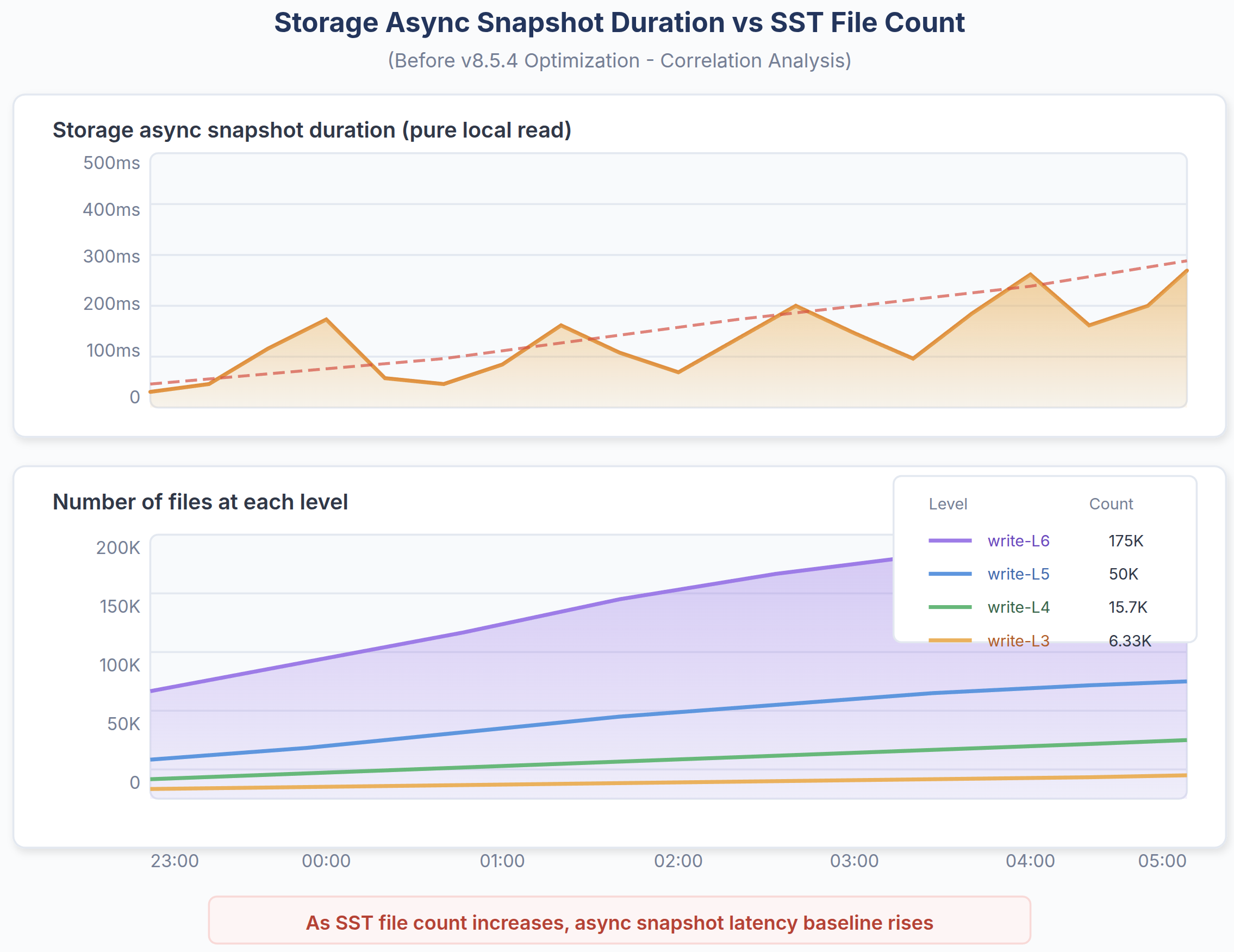Image resolution: width=1234 pixels, height=952 pixels.
Task: Click the 175K count value for write-L6
Action: [1125, 540]
